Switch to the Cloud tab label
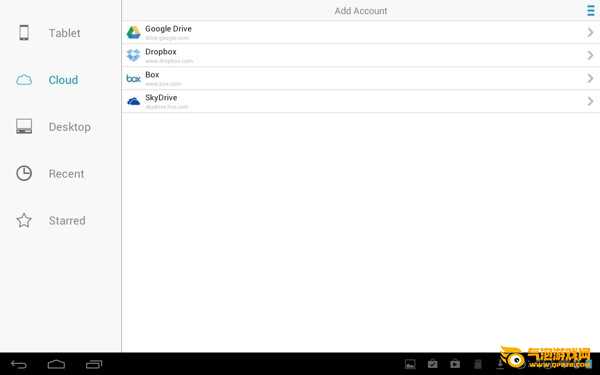Screen dimensions: 600x375 click(63, 80)
